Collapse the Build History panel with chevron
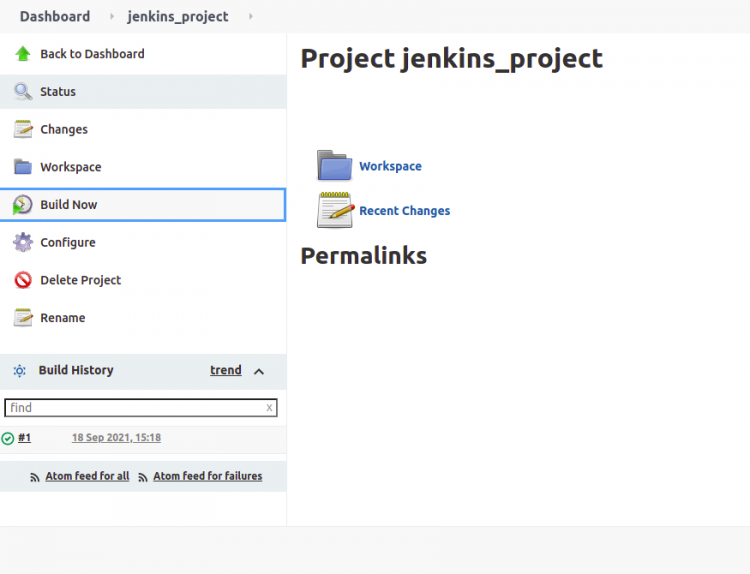750x574 pixels. 259,371
